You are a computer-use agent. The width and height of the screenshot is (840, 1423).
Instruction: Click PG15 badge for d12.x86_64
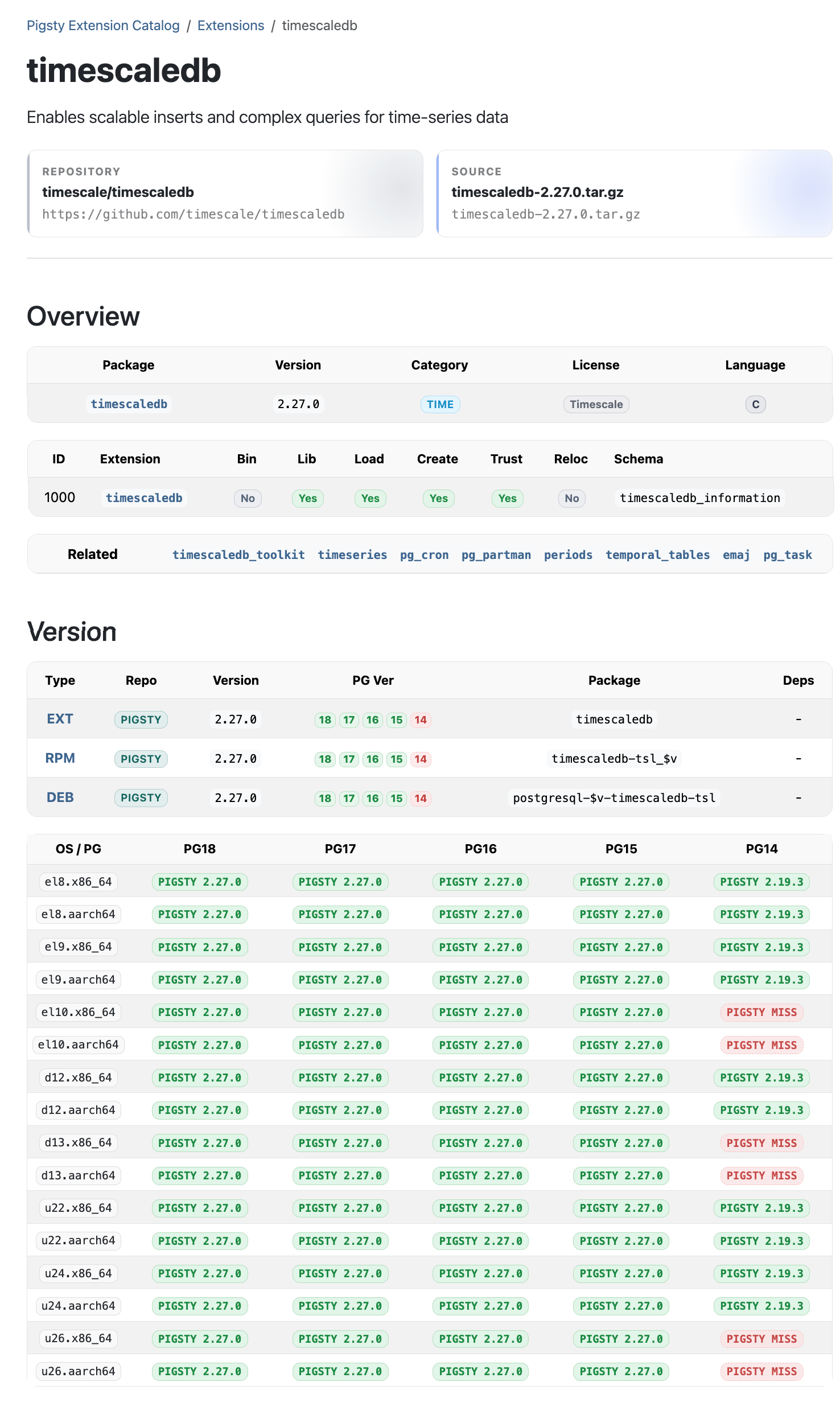(x=621, y=1078)
